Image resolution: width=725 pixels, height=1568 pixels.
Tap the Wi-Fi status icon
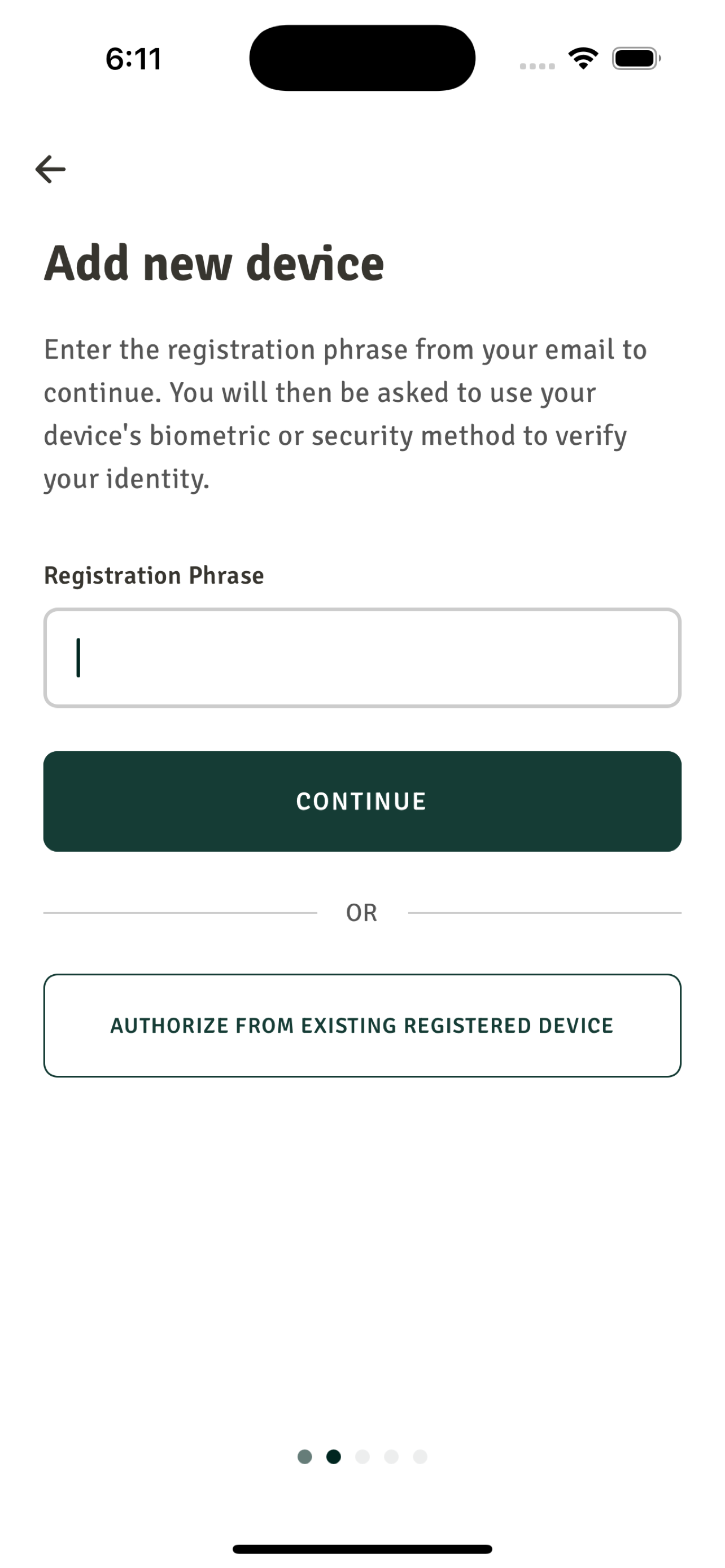click(583, 59)
